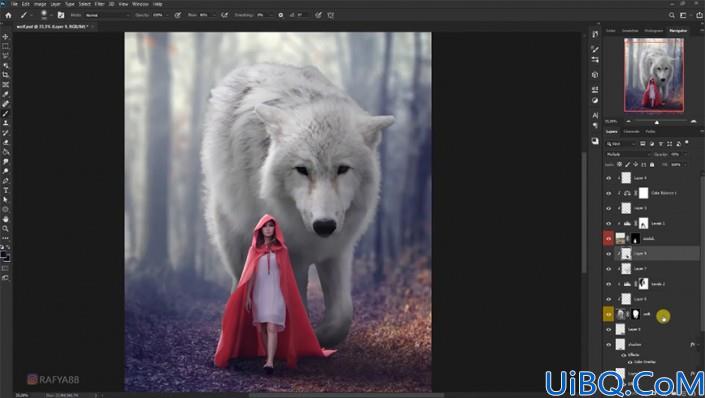Click the lock all layers padlock icon
The image size is (705, 398).
[652, 165]
